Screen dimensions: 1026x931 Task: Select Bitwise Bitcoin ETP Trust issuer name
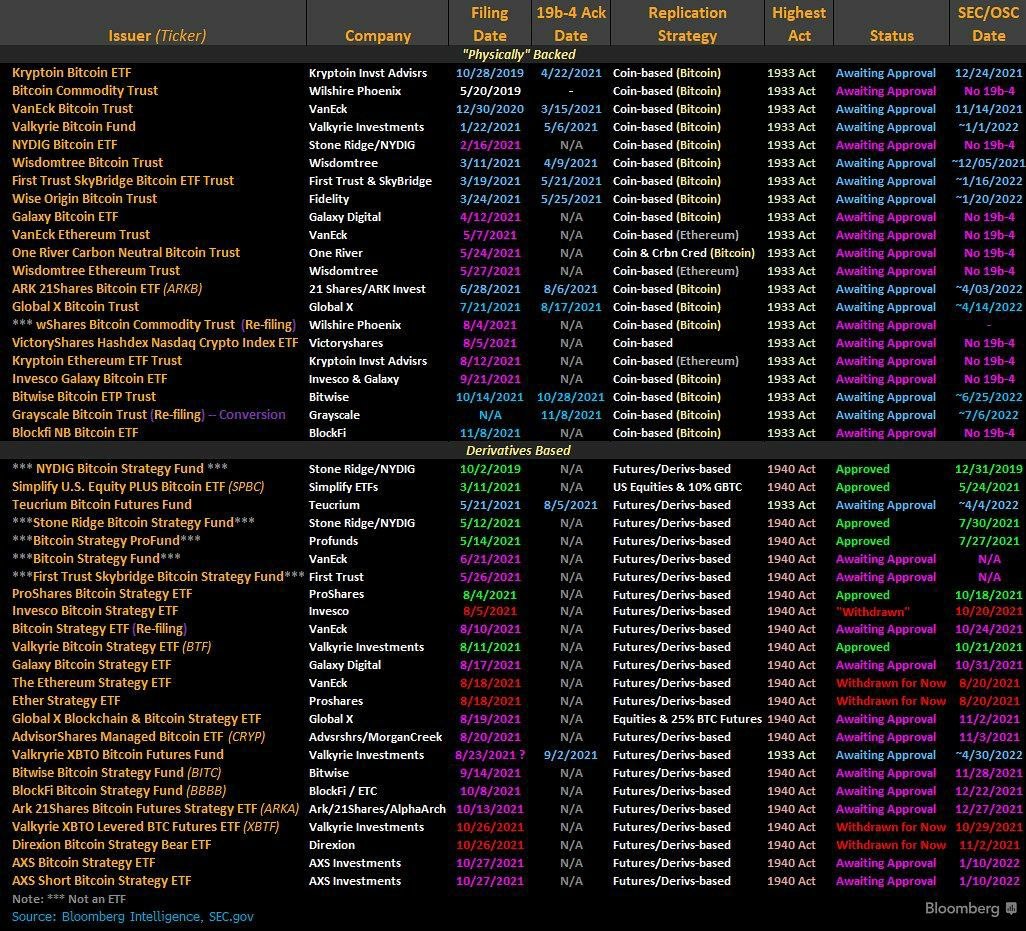(x=84, y=396)
